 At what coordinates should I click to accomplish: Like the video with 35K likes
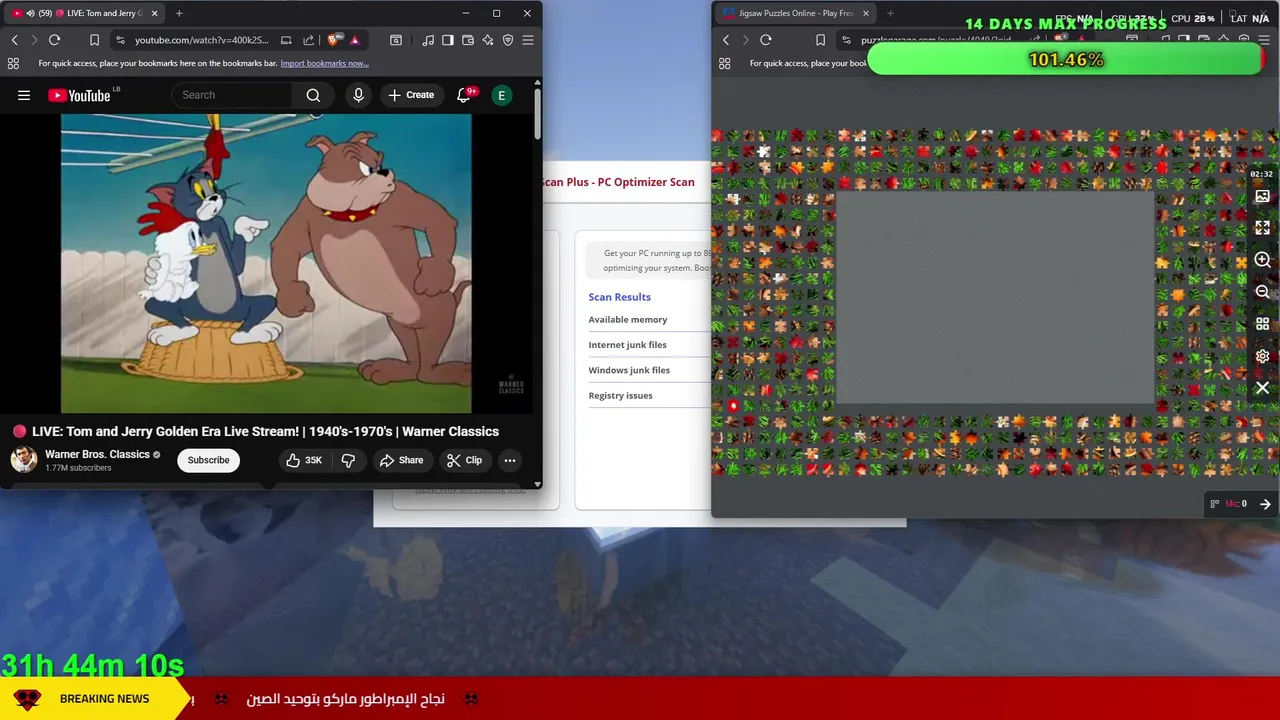coord(304,460)
